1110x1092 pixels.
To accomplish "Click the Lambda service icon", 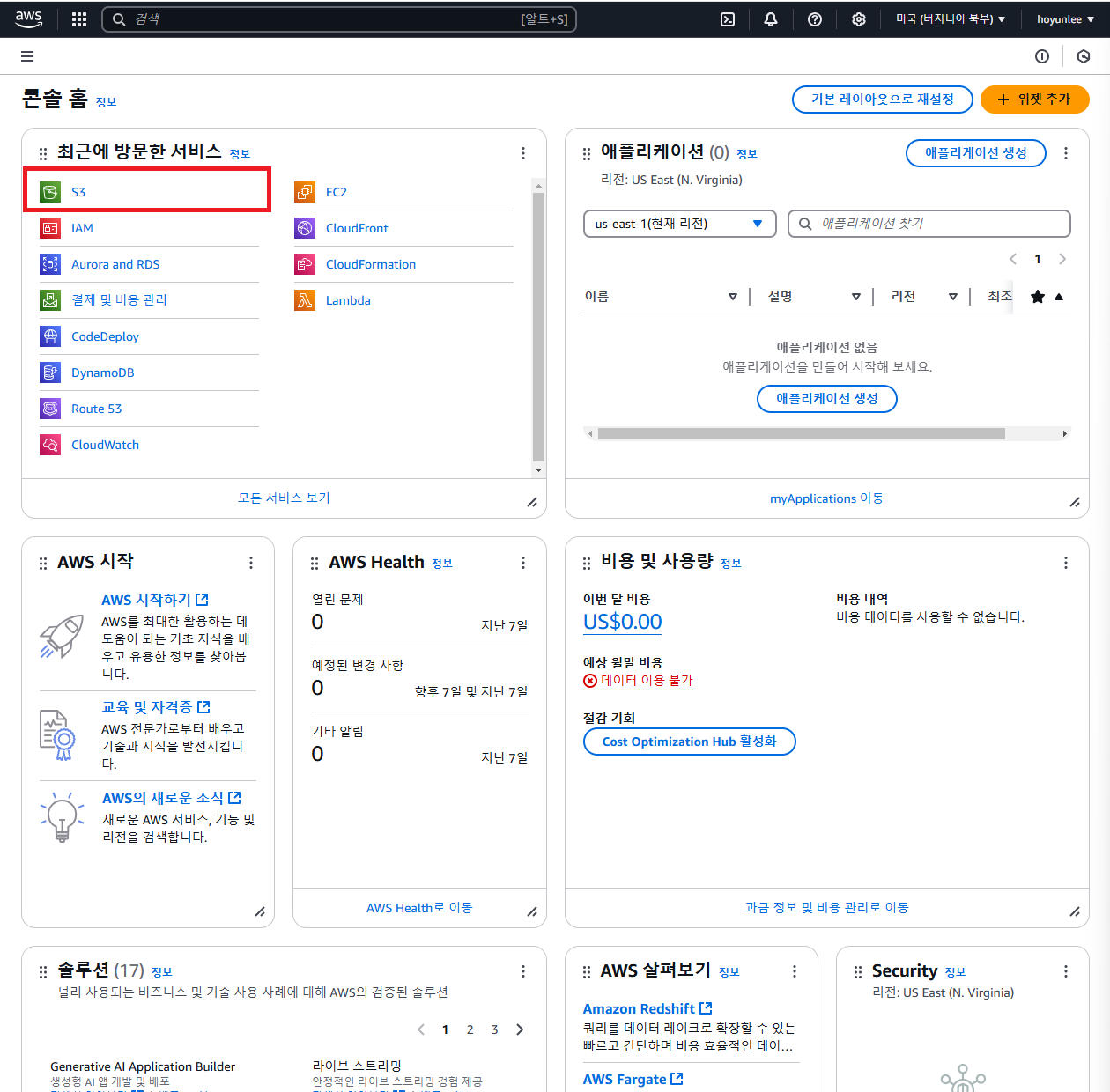I will click(305, 300).
